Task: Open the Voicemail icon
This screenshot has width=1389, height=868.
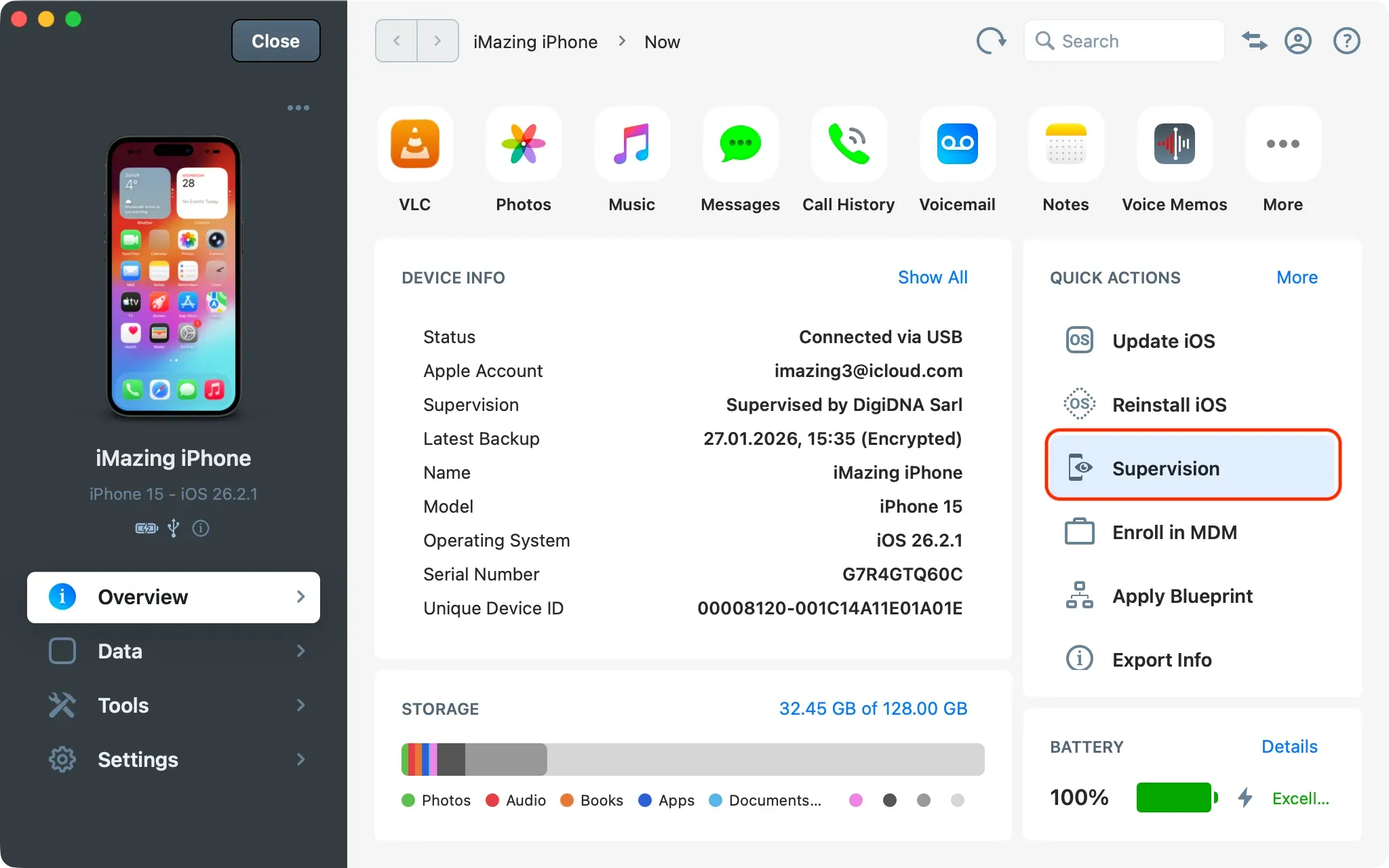Action: 957,144
